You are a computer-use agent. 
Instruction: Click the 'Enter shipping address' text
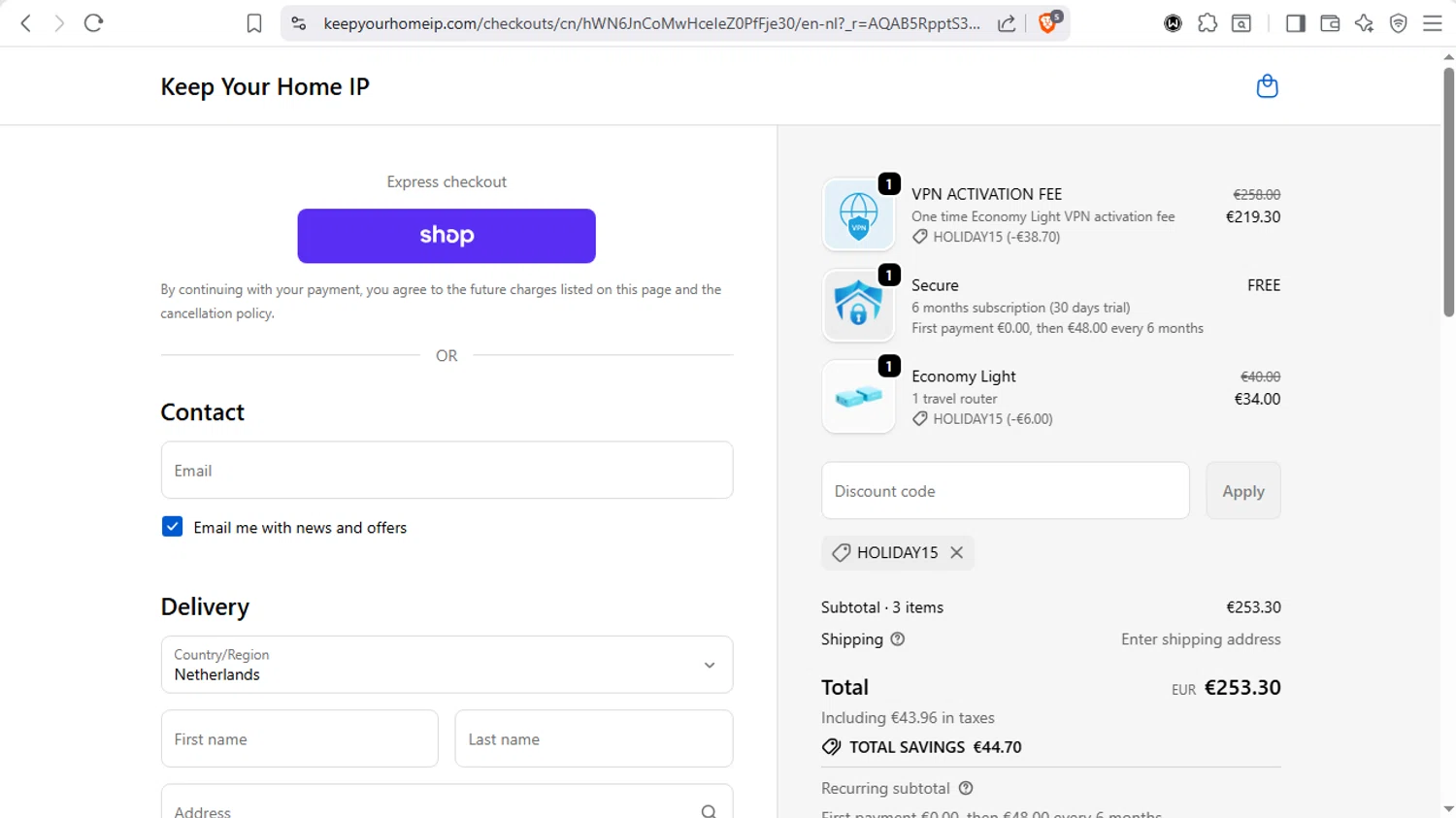pyautogui.click(x=1201, y=639)
